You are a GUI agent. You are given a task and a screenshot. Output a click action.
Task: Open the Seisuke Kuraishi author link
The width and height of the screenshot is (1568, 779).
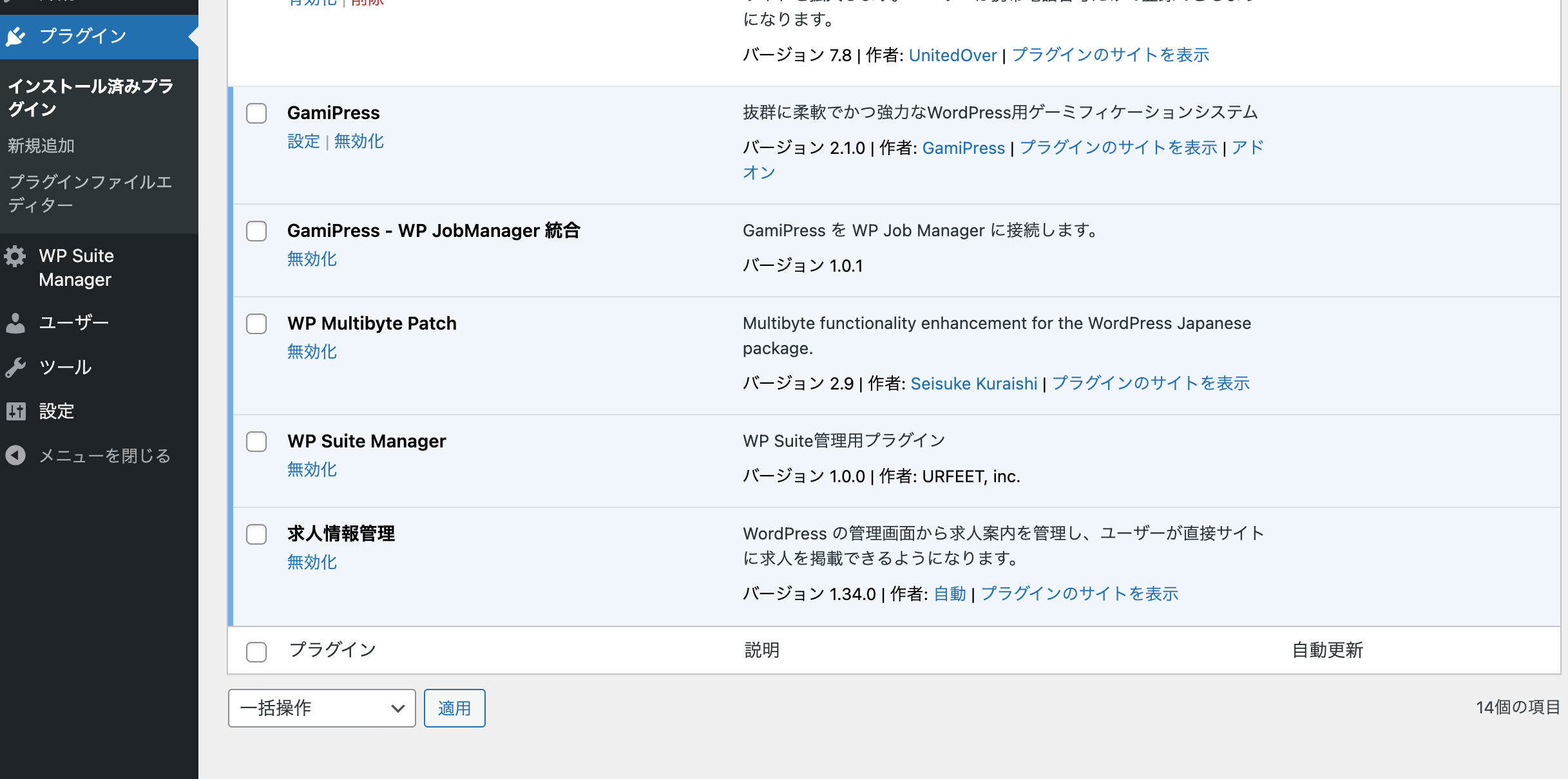tap(974, 384)
